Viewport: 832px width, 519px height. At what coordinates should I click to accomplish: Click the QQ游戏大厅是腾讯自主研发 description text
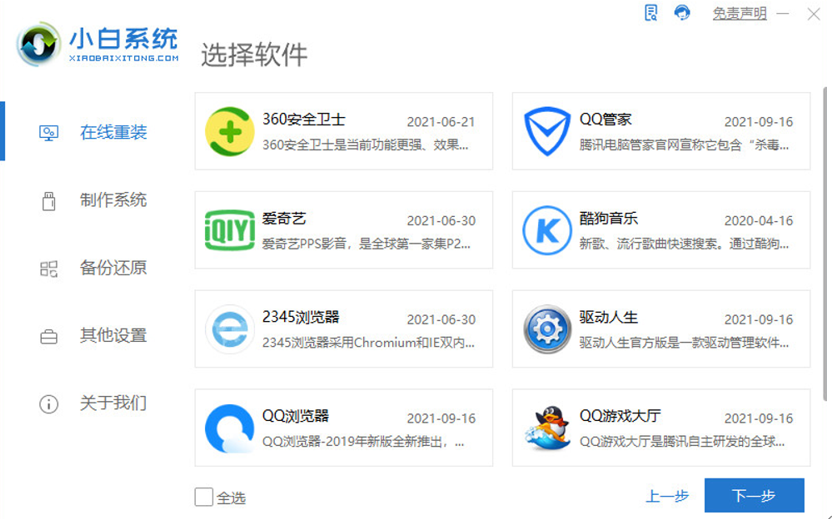682,442
